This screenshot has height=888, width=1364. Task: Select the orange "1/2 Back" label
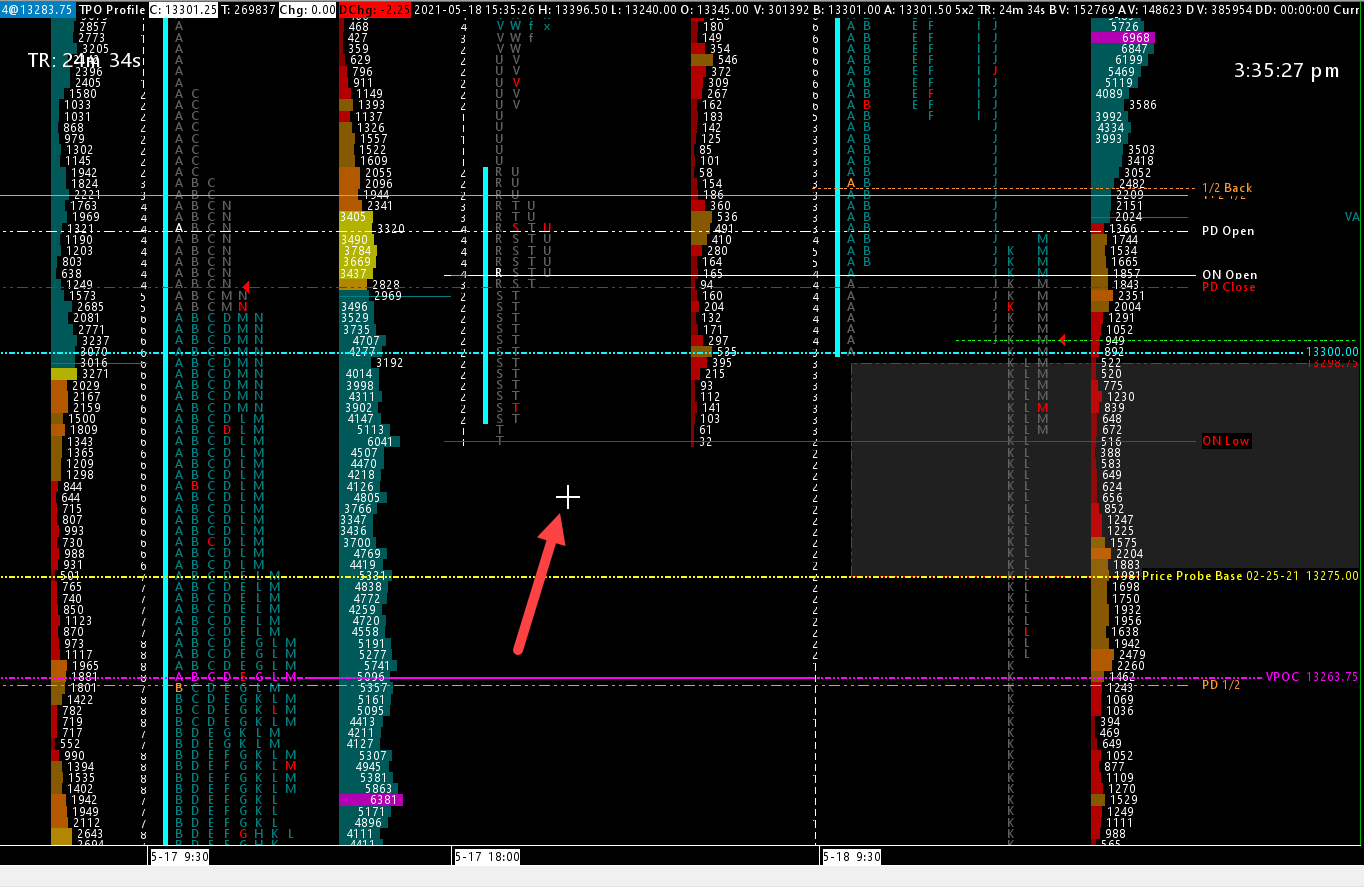(1227, 188)
